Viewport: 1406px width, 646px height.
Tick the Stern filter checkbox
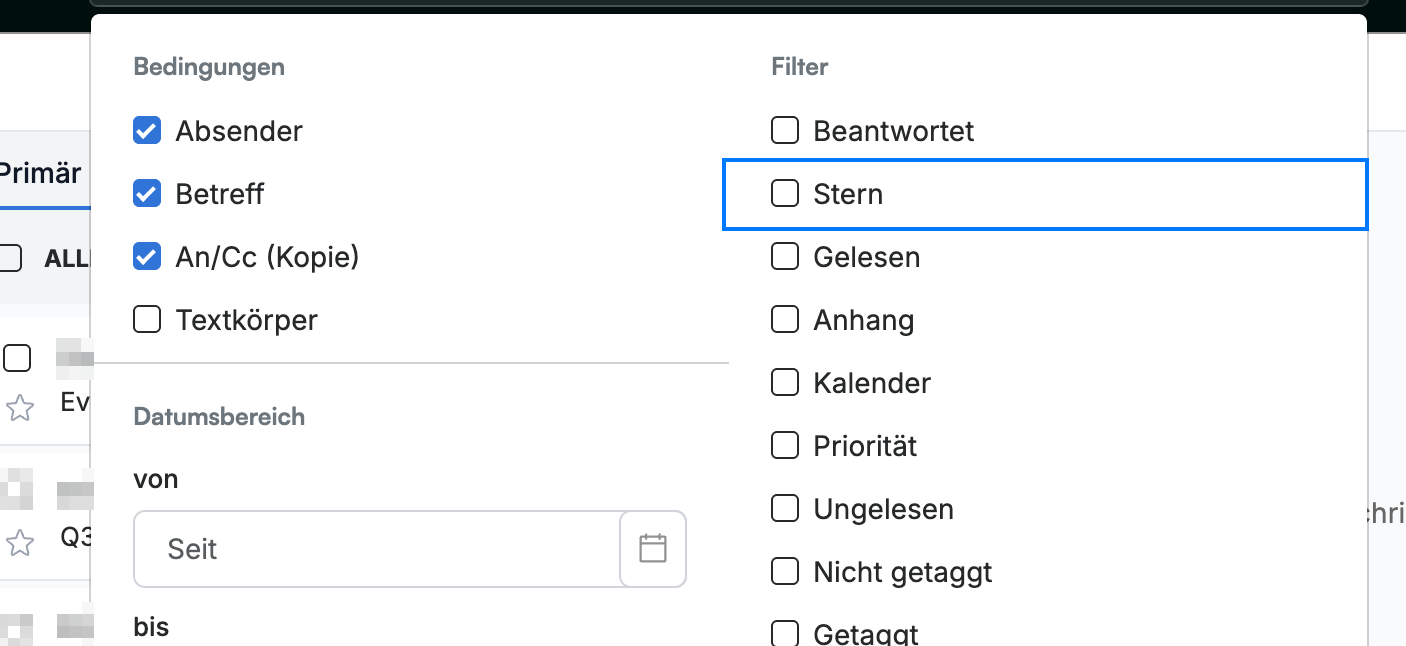(785, 194)
